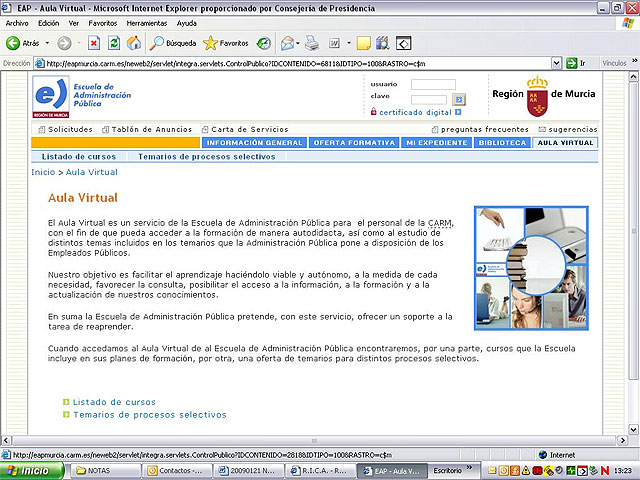Click the certificado digital link
Image resolution: width=640 pixels, height=480 pixels.
pyautogui.click(x=416, y=112)
